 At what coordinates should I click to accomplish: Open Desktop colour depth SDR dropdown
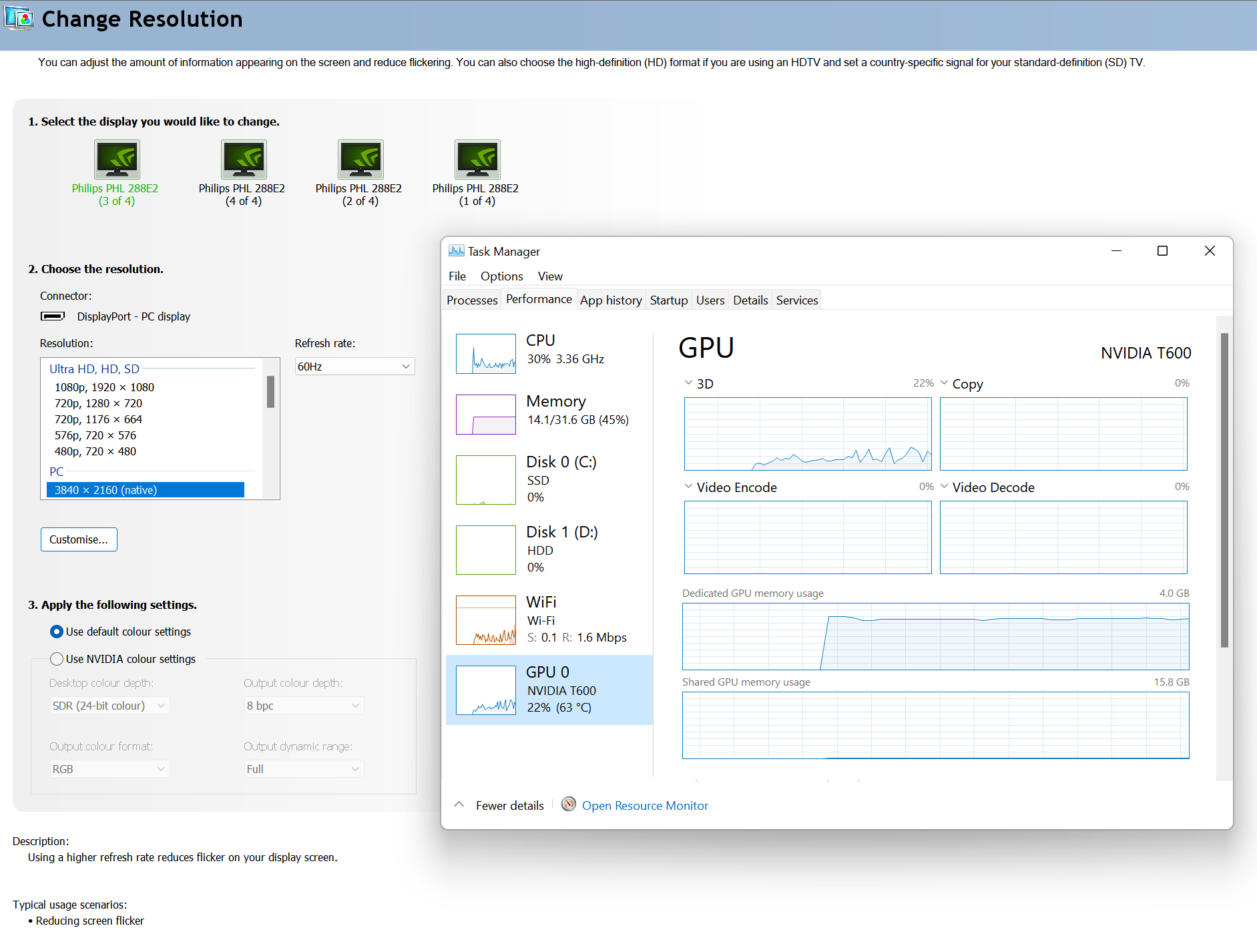[109, 706]
